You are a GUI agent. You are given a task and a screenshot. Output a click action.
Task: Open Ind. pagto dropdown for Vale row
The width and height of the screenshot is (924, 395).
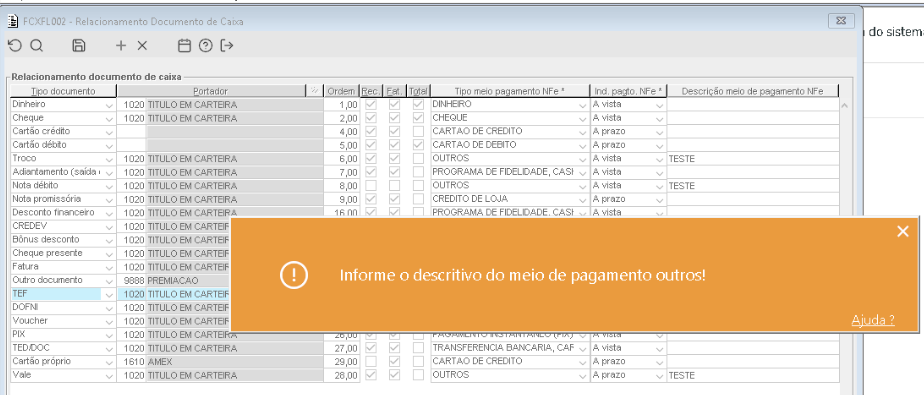click(x=660, y=375)
